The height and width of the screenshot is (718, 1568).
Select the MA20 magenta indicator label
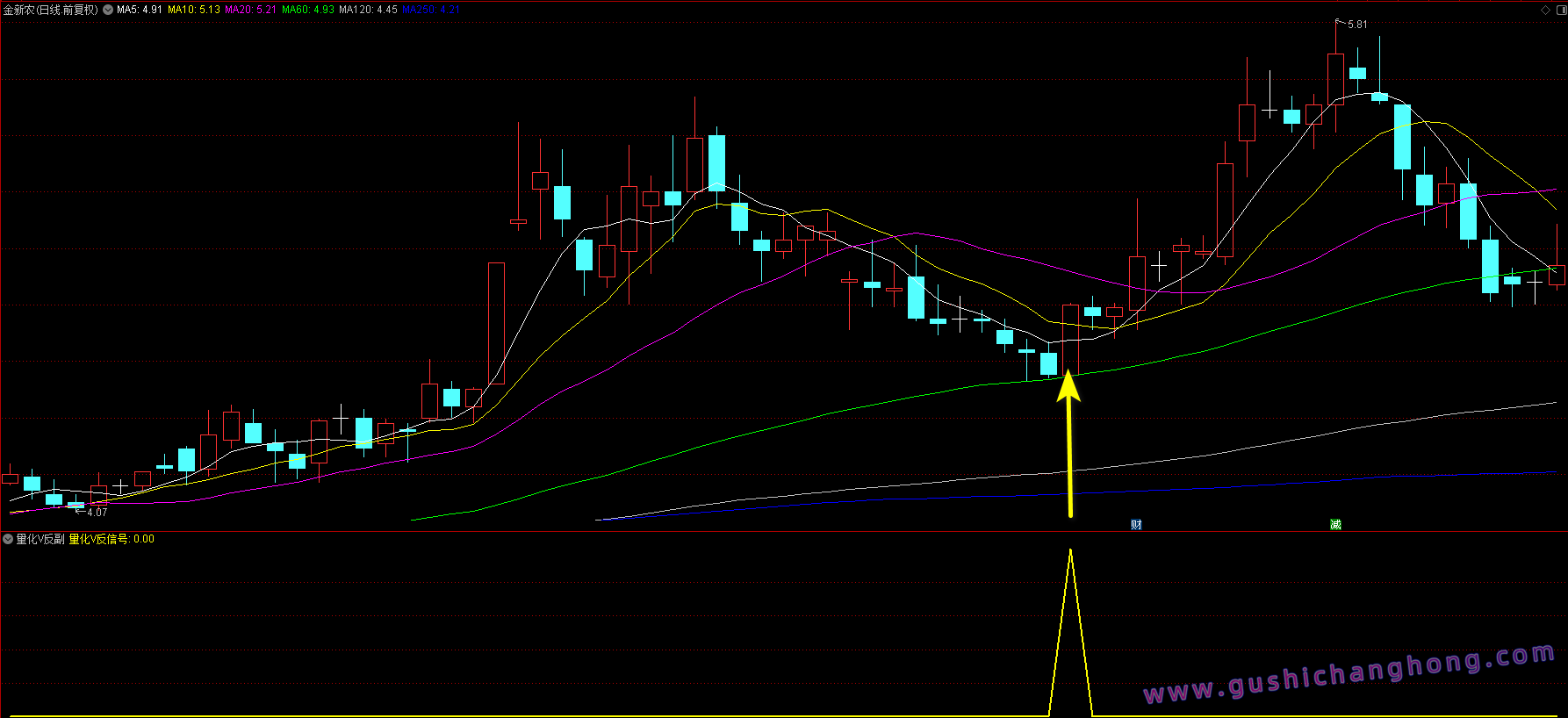pyautogui.click(x=250, y=10)
